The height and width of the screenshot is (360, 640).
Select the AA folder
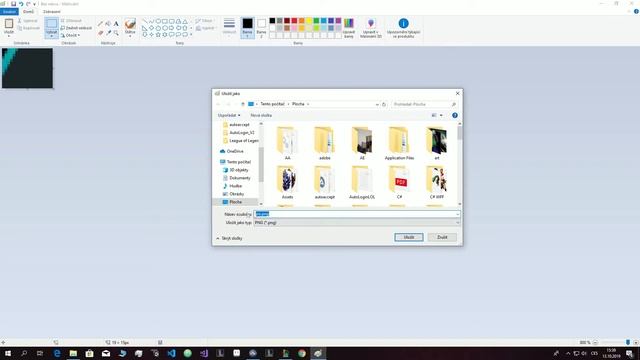[x=287, y=143]
